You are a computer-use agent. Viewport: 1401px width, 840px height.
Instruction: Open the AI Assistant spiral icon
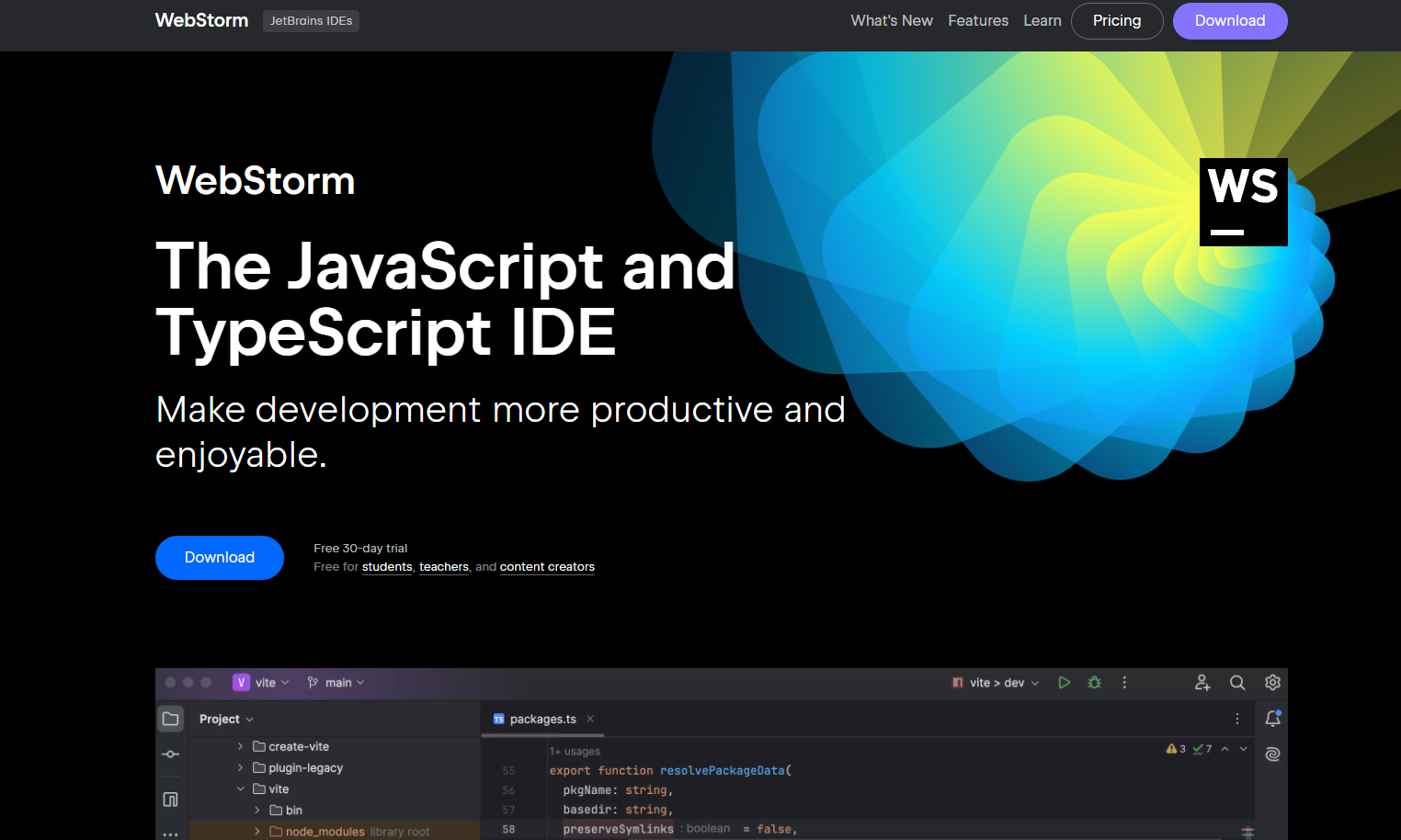tap(1272, 755)
